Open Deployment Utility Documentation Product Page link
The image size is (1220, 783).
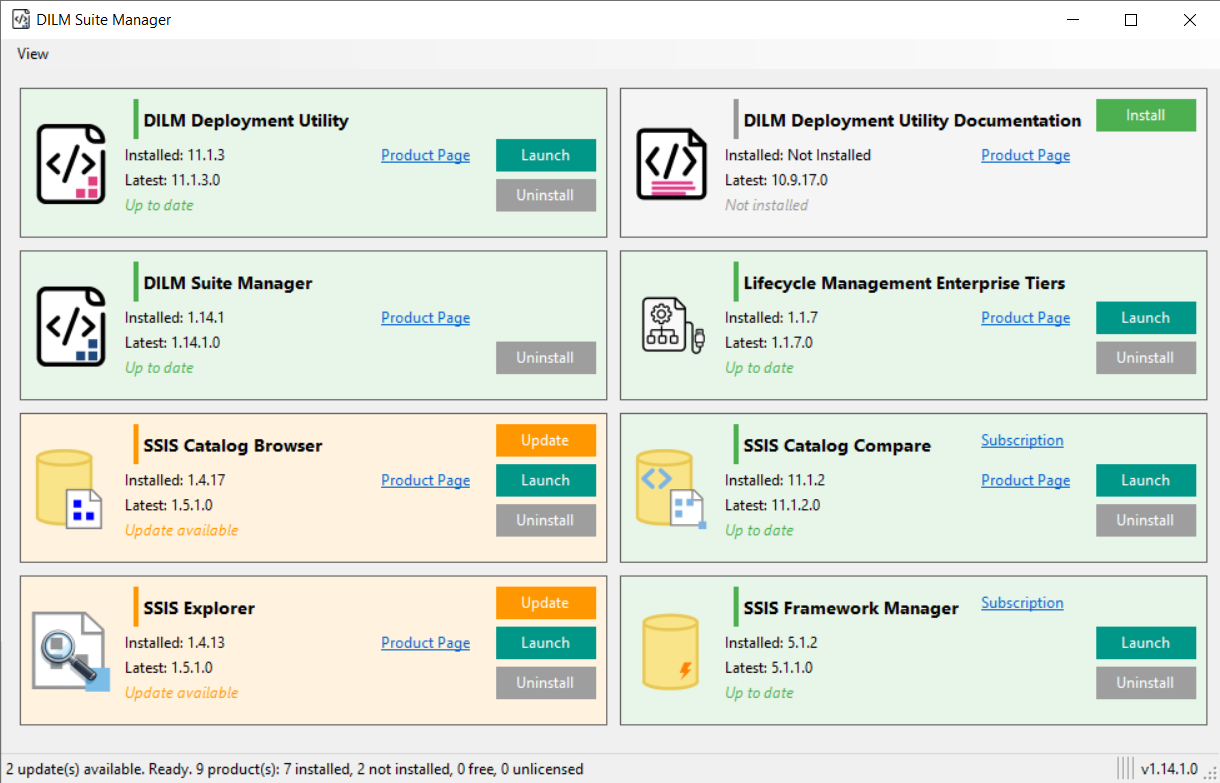(x=1026, y=155)
